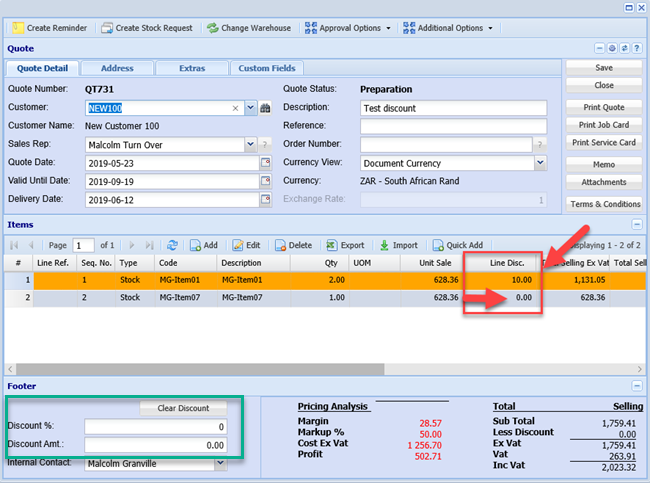Click the Clear Discount button
Screen dimensions: 650x483
click(183, 408)
